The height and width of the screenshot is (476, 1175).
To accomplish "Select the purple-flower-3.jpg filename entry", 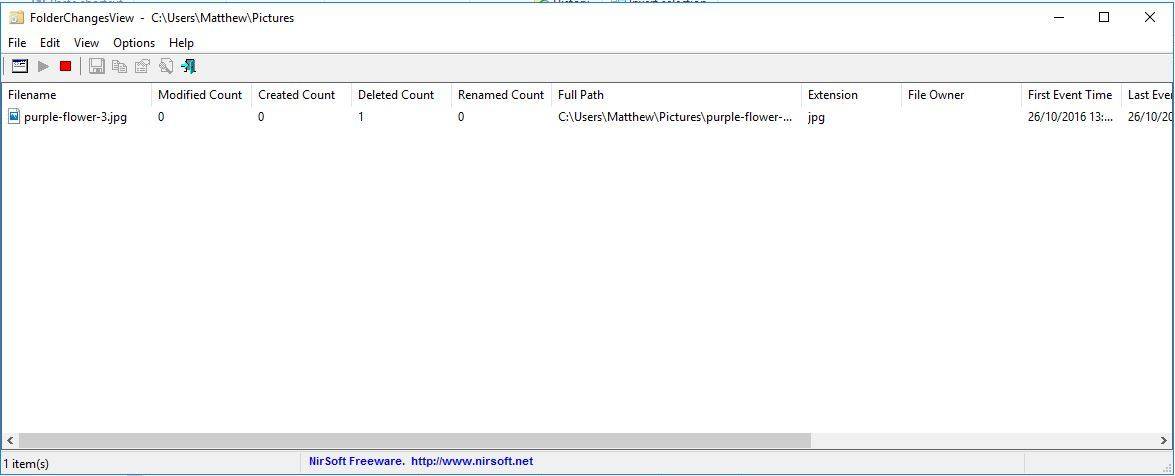I will pos(75,117).
